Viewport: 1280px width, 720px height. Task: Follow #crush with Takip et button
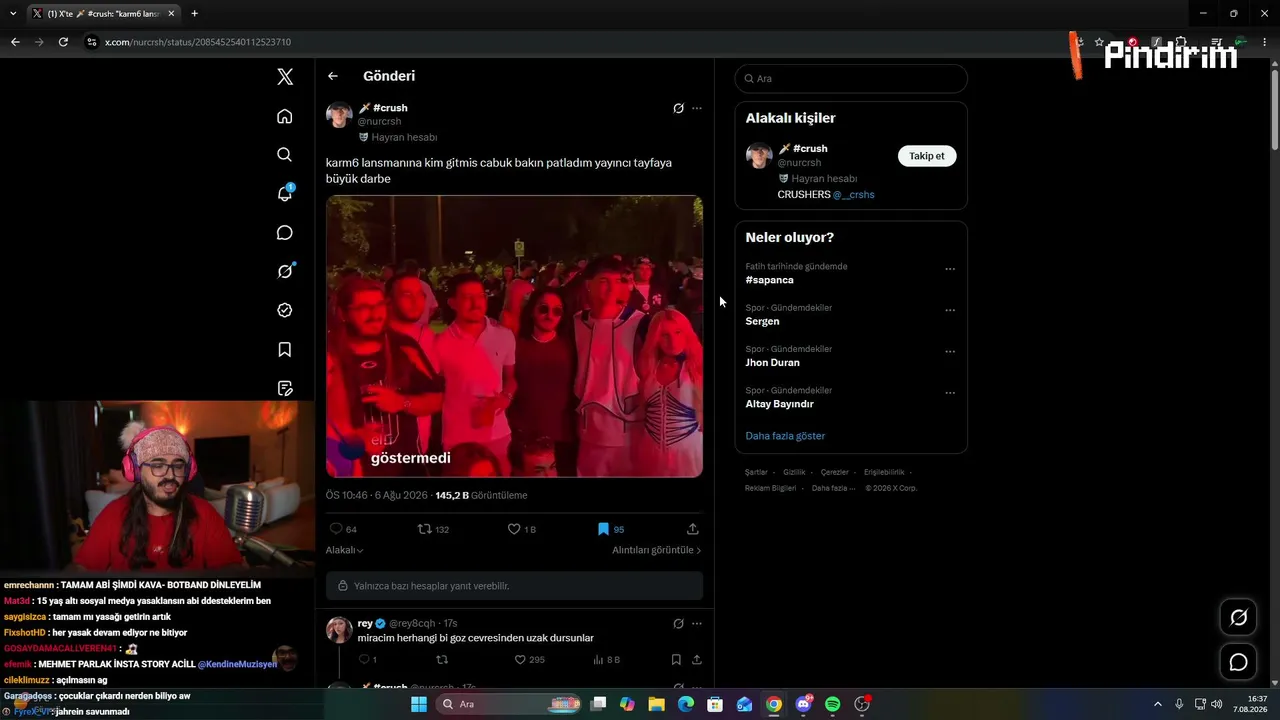pos(927,156)
